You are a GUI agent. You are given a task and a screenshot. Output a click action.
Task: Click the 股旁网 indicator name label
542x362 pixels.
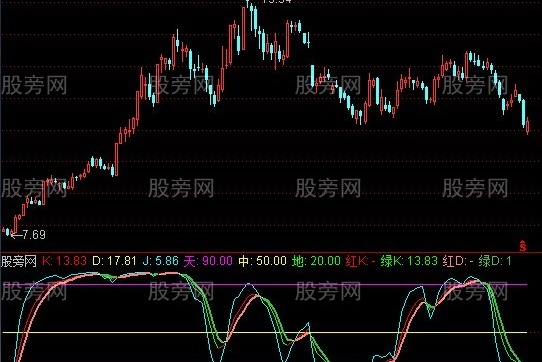[x=19, y=261]
